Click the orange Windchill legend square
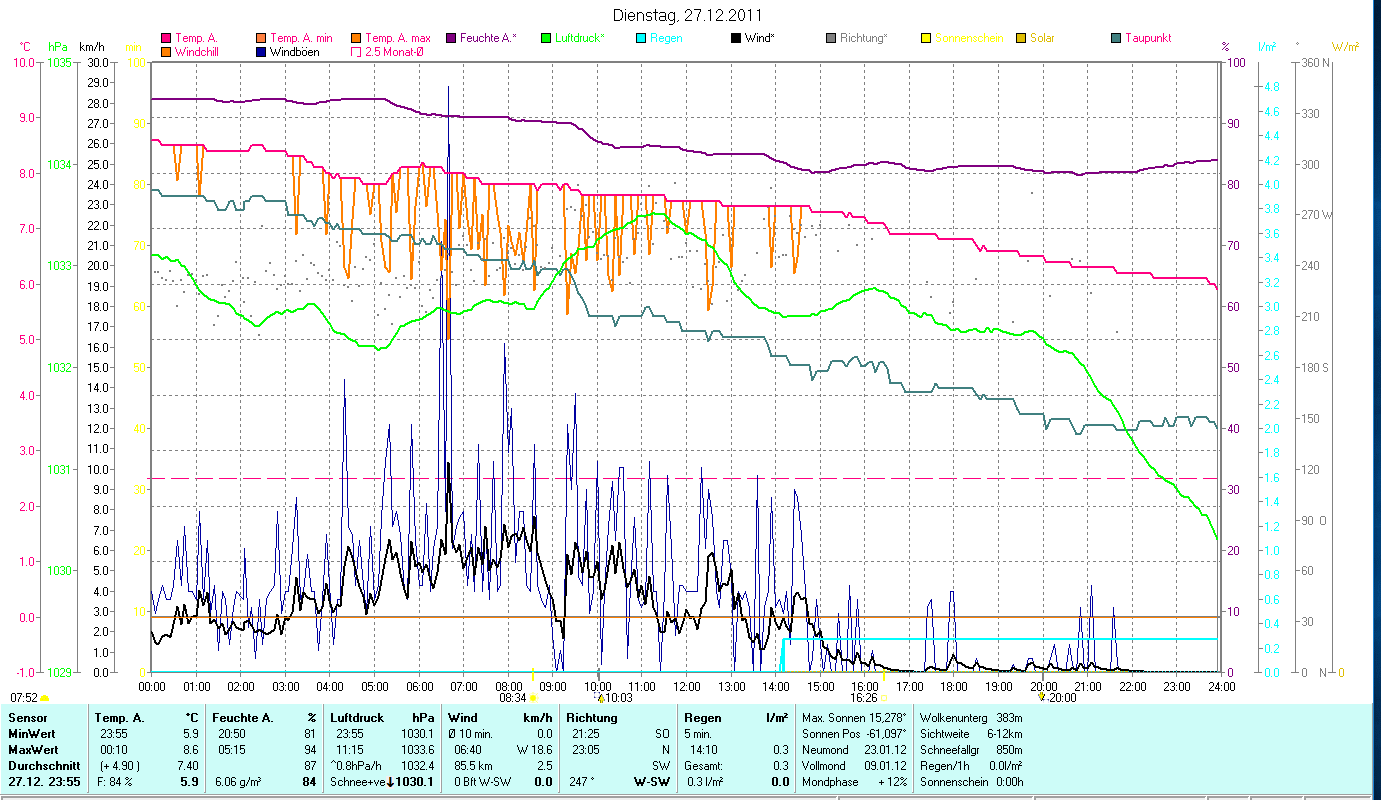1381x800 pixels. [166, 51]
